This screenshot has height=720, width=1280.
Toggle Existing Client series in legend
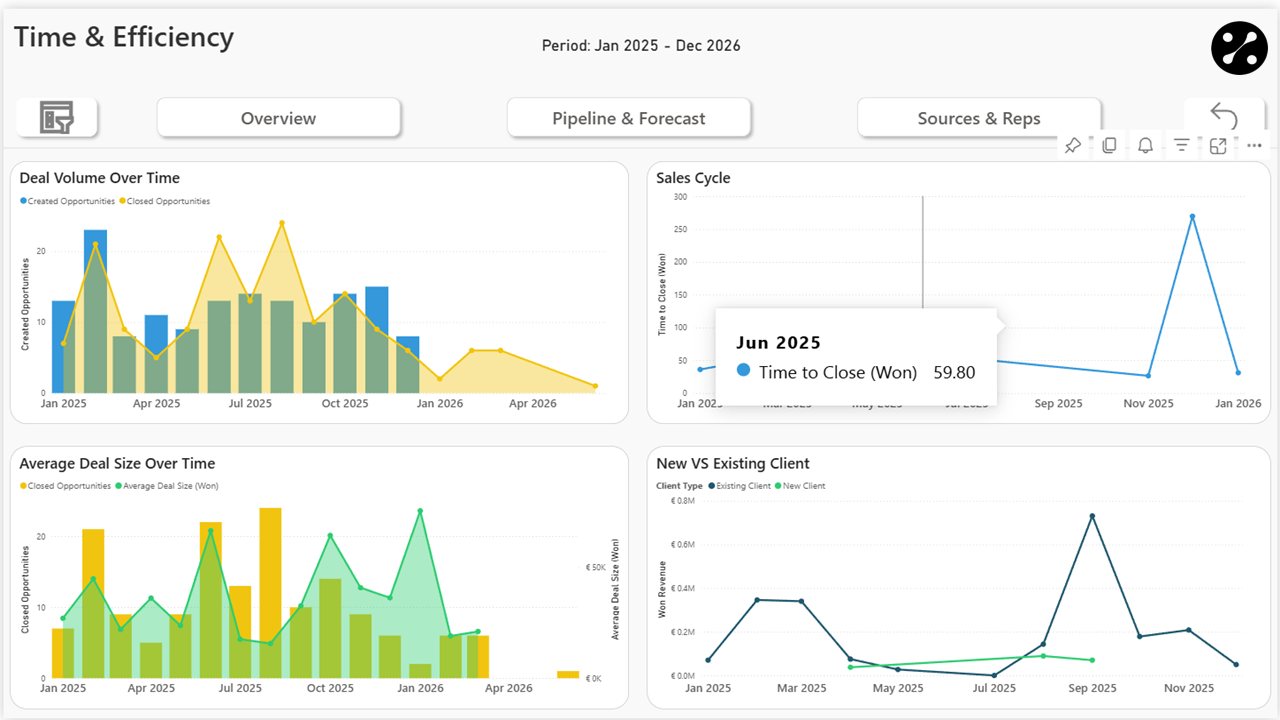pyautogui.click(x=741, y=486)
